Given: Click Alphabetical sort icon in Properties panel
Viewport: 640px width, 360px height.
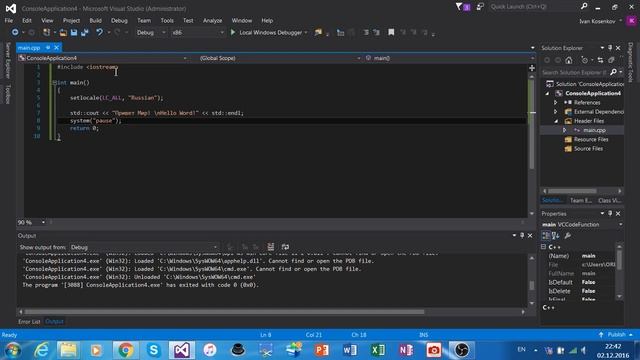Looking at the screenshot, I should coord(556,236).
